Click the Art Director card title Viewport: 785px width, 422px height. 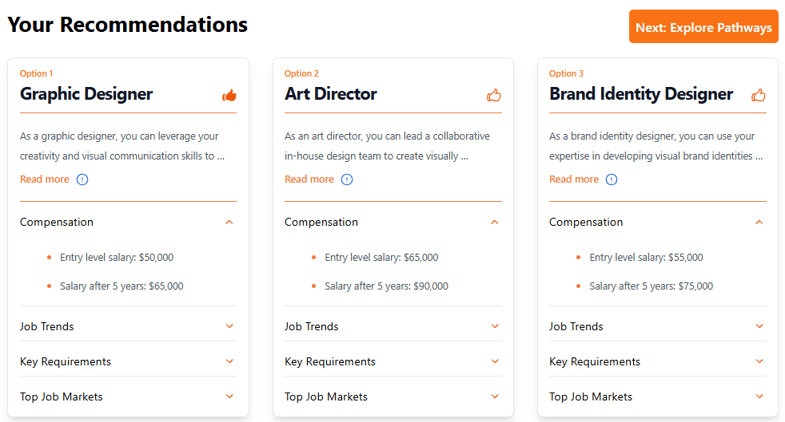point(331,94)
